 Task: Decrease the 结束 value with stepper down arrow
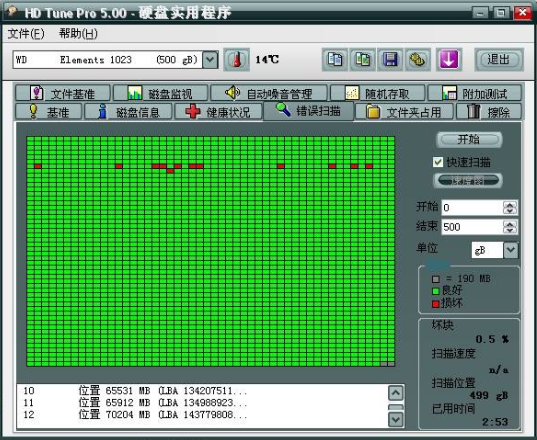(x=510, y=230)
